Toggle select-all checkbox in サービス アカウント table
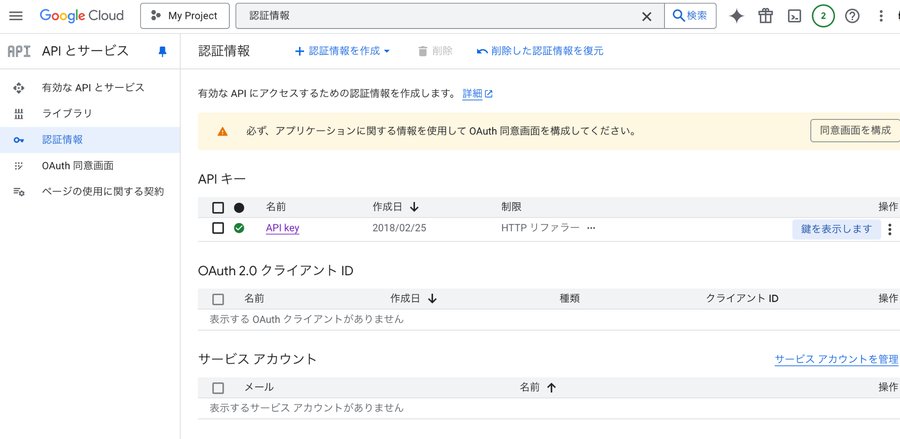The height and width of the screenshot is (439, 900). [x=218, y=387]
